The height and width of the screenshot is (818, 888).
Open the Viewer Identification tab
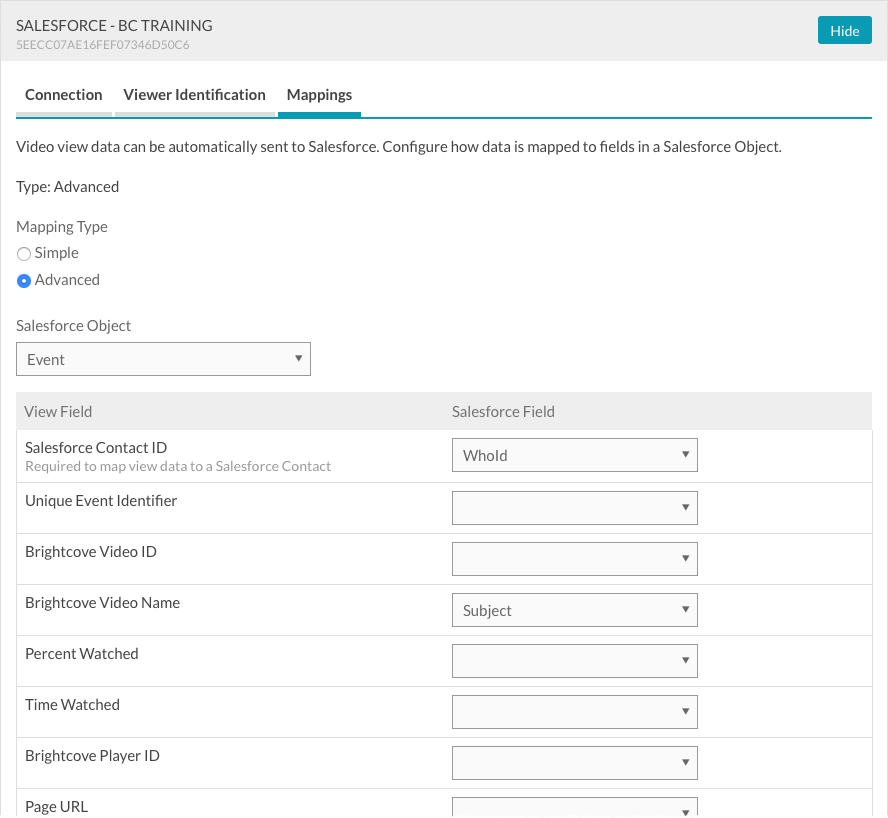pyautogui.click(x=194, y=95)
